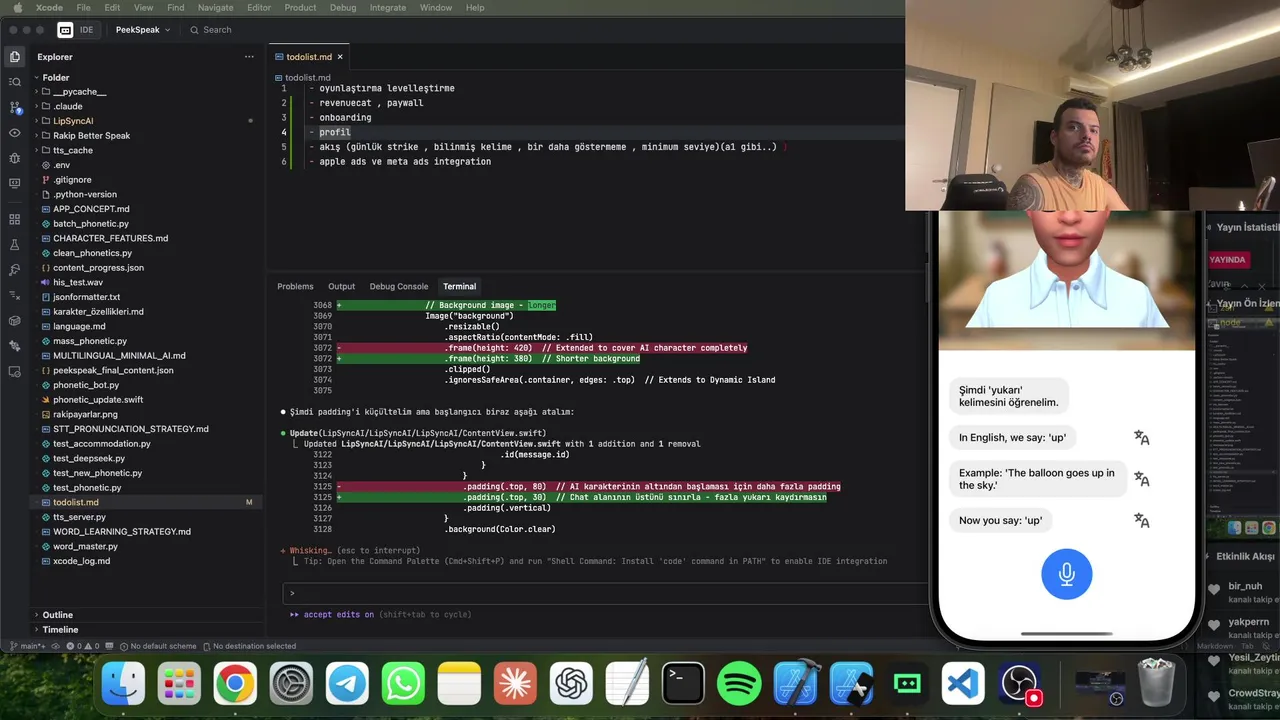
Task: Open the Testing flask icon
Action: [14, 245]
